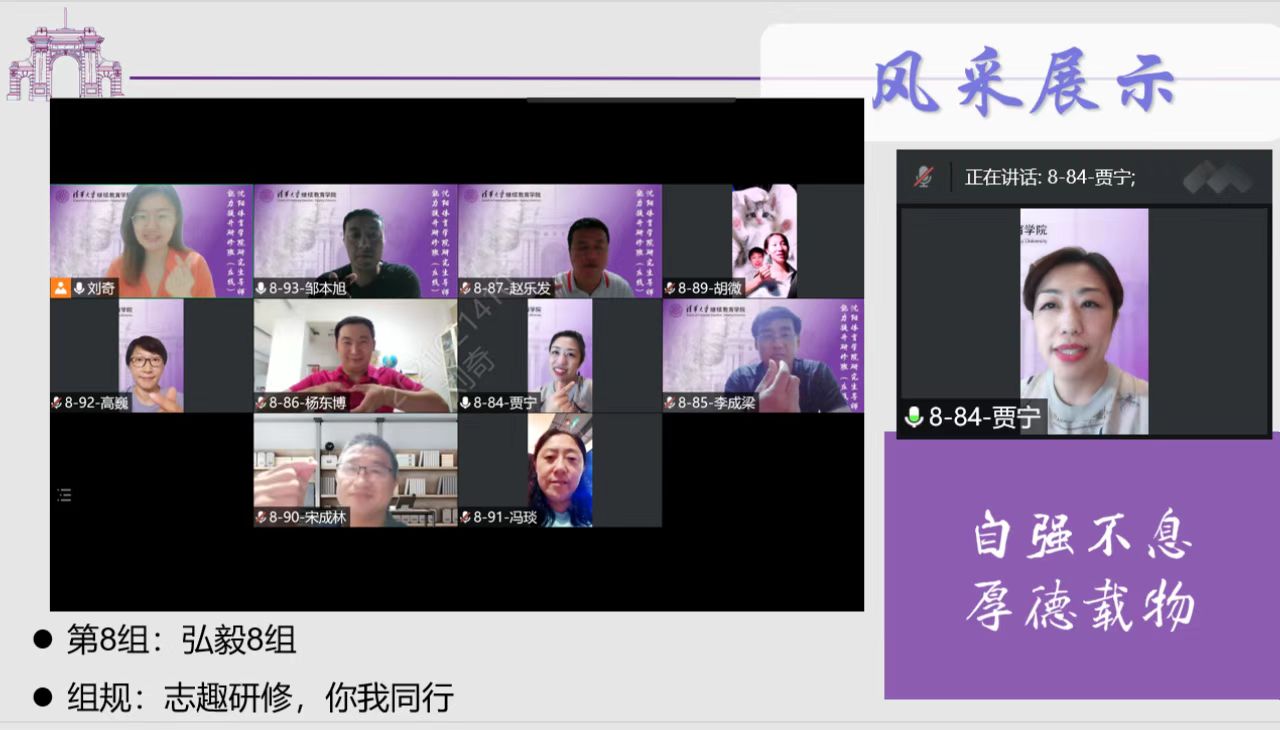
Task: Click the microphone icon next to 刘奇's name
Action: (79, 289)
